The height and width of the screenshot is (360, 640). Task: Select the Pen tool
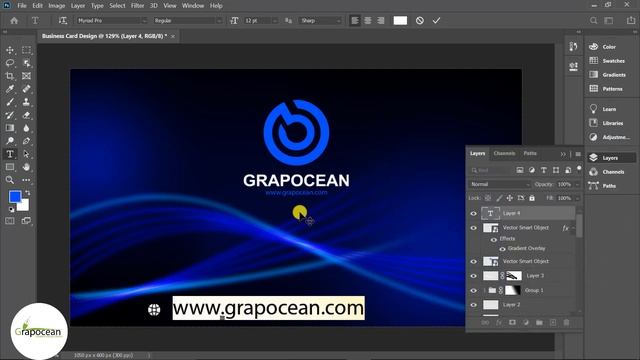pos(27,141)
